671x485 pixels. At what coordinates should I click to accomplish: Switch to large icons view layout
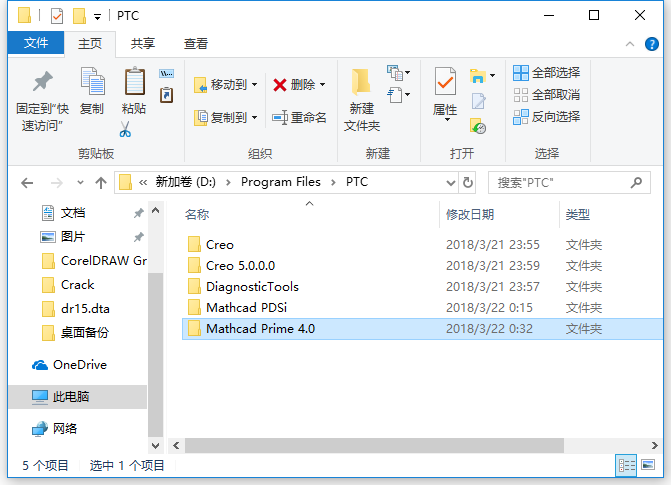click(x=648, y=465)
